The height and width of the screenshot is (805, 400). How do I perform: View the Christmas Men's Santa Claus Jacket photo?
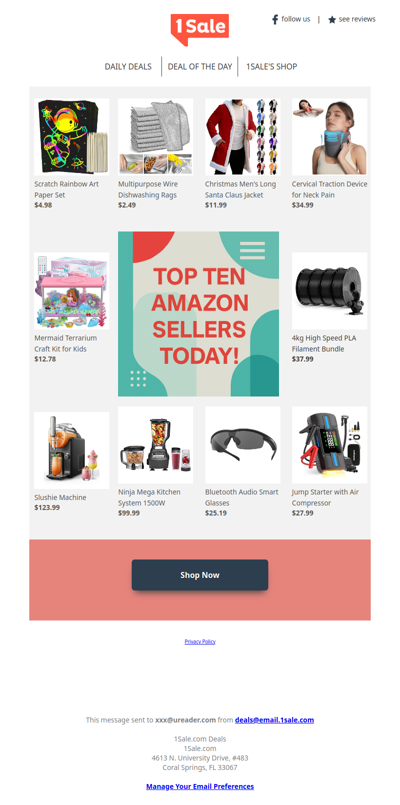pos(242,137)
